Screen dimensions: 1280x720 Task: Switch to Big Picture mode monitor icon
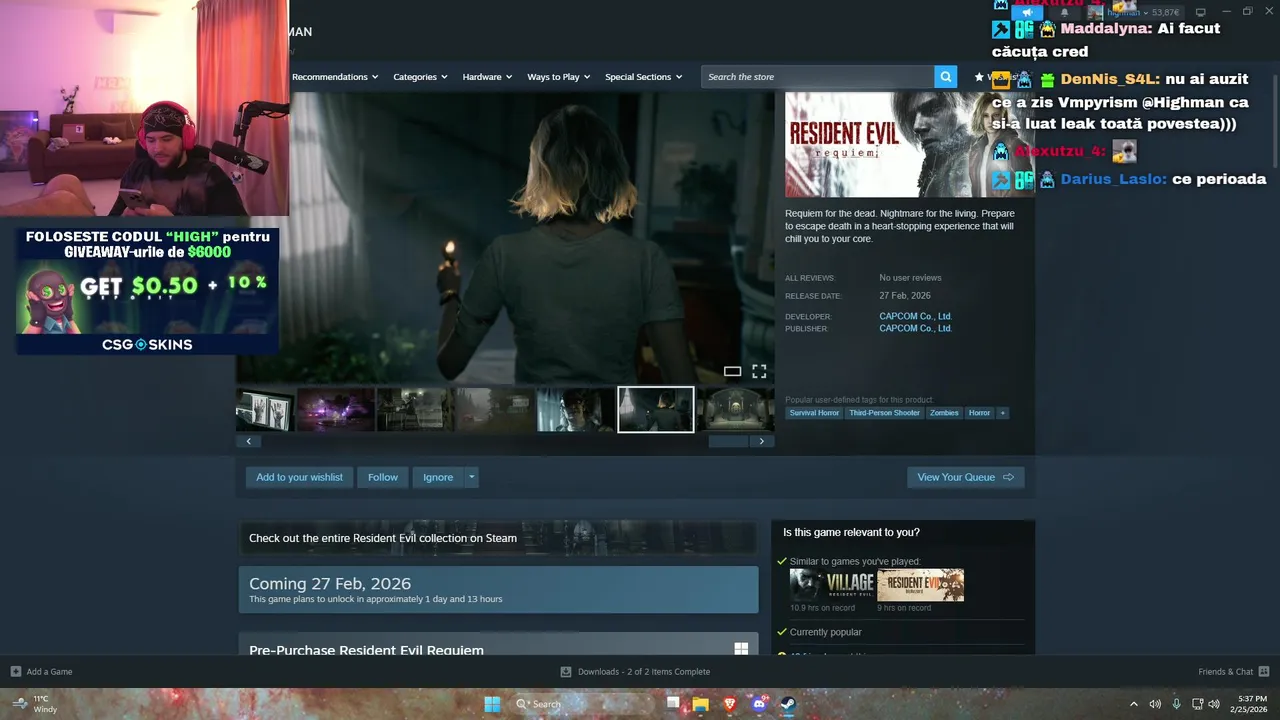[1200, 12]
